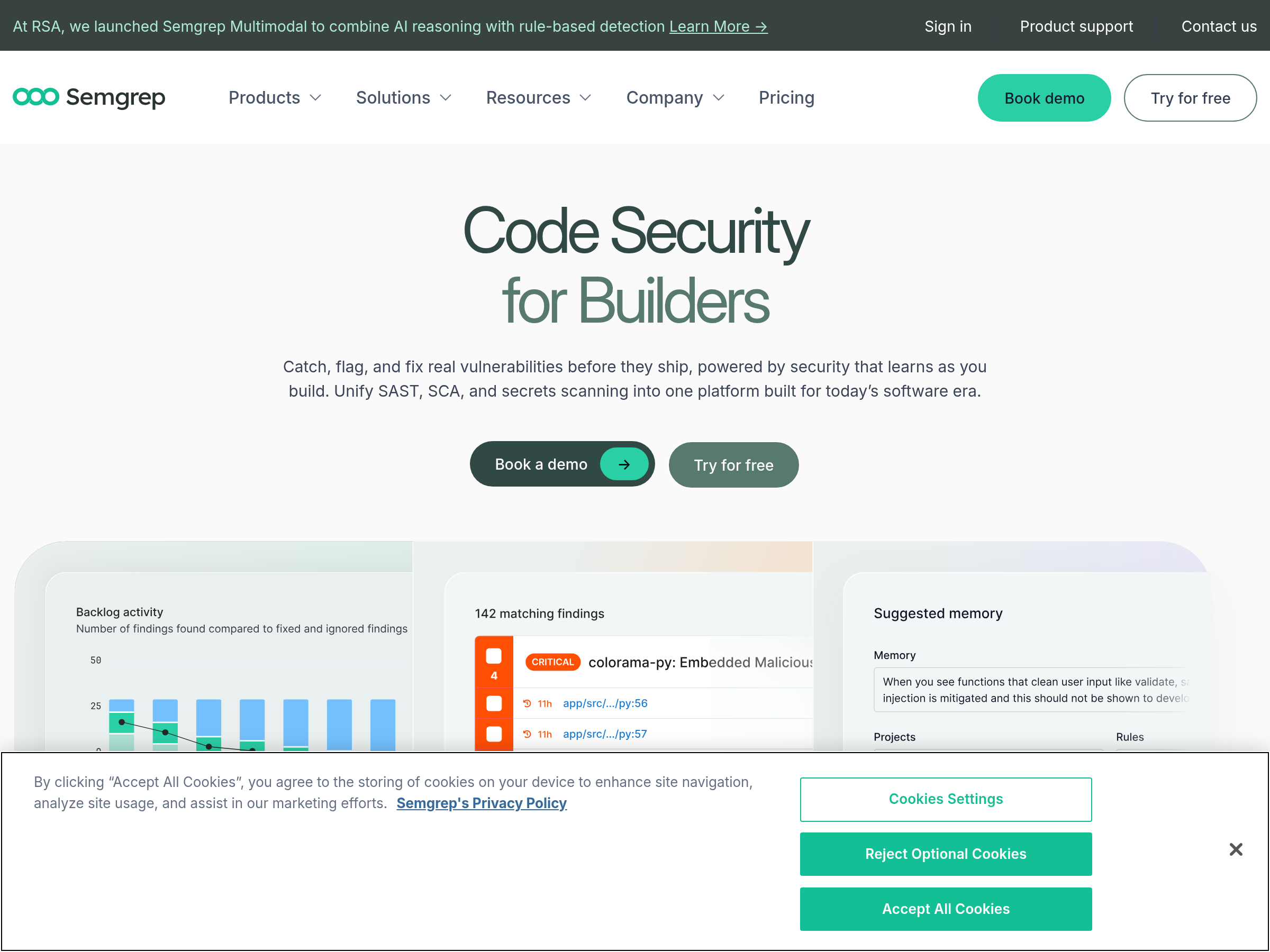Click the green Book demo button

(1045, 97)
